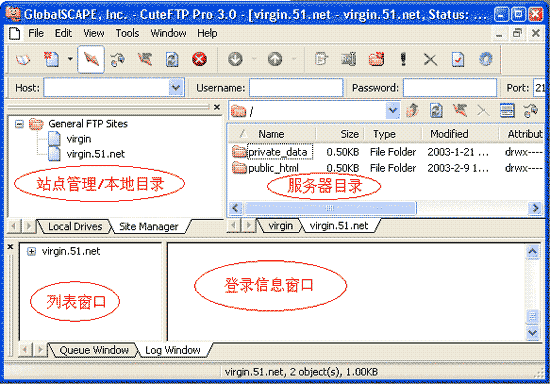Screen dimensions: 550x384
Task: Stop transfer with the red circle X icon
Action: click(199, 59)
